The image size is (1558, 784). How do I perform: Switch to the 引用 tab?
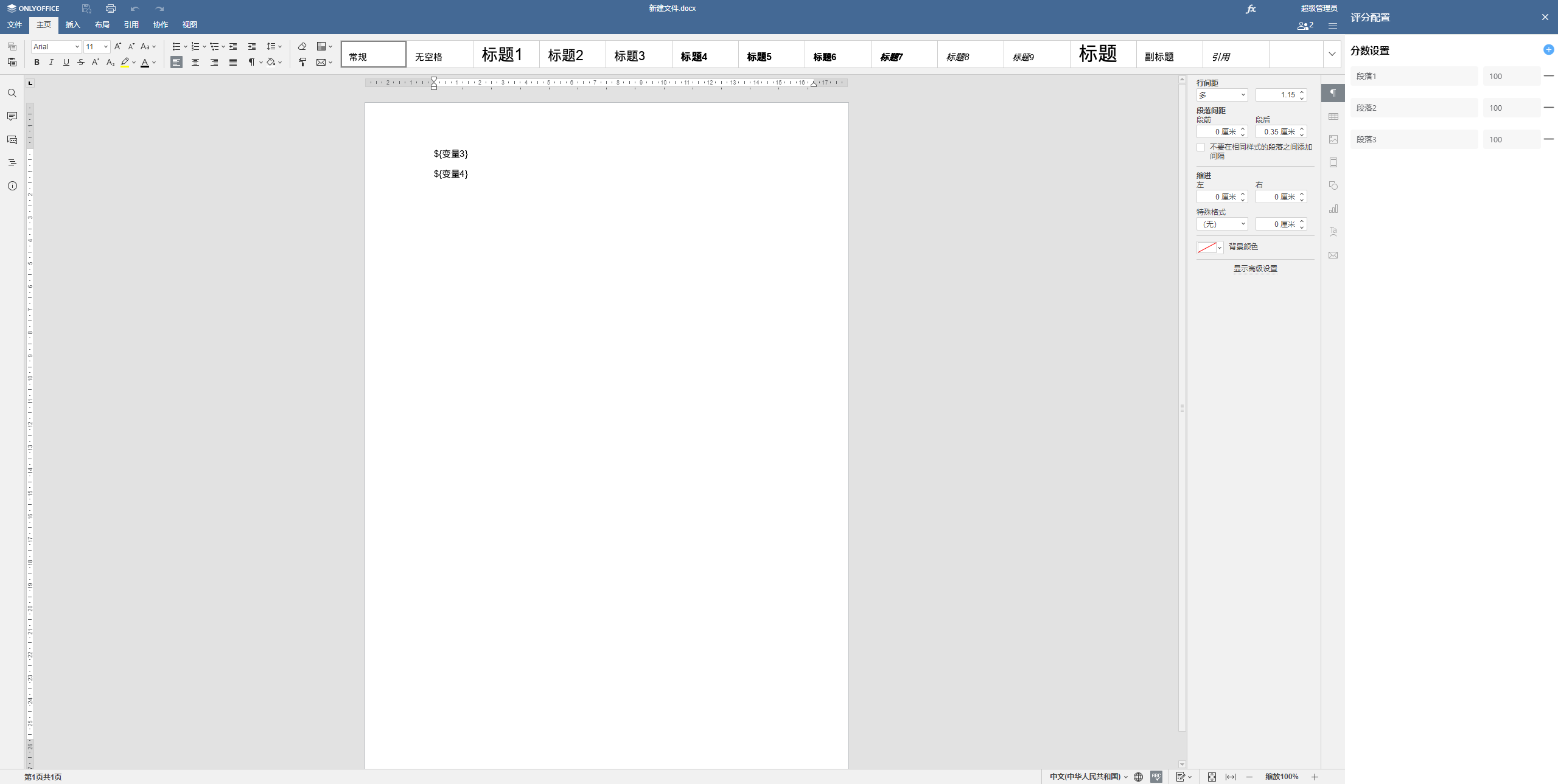click(131, 25)
